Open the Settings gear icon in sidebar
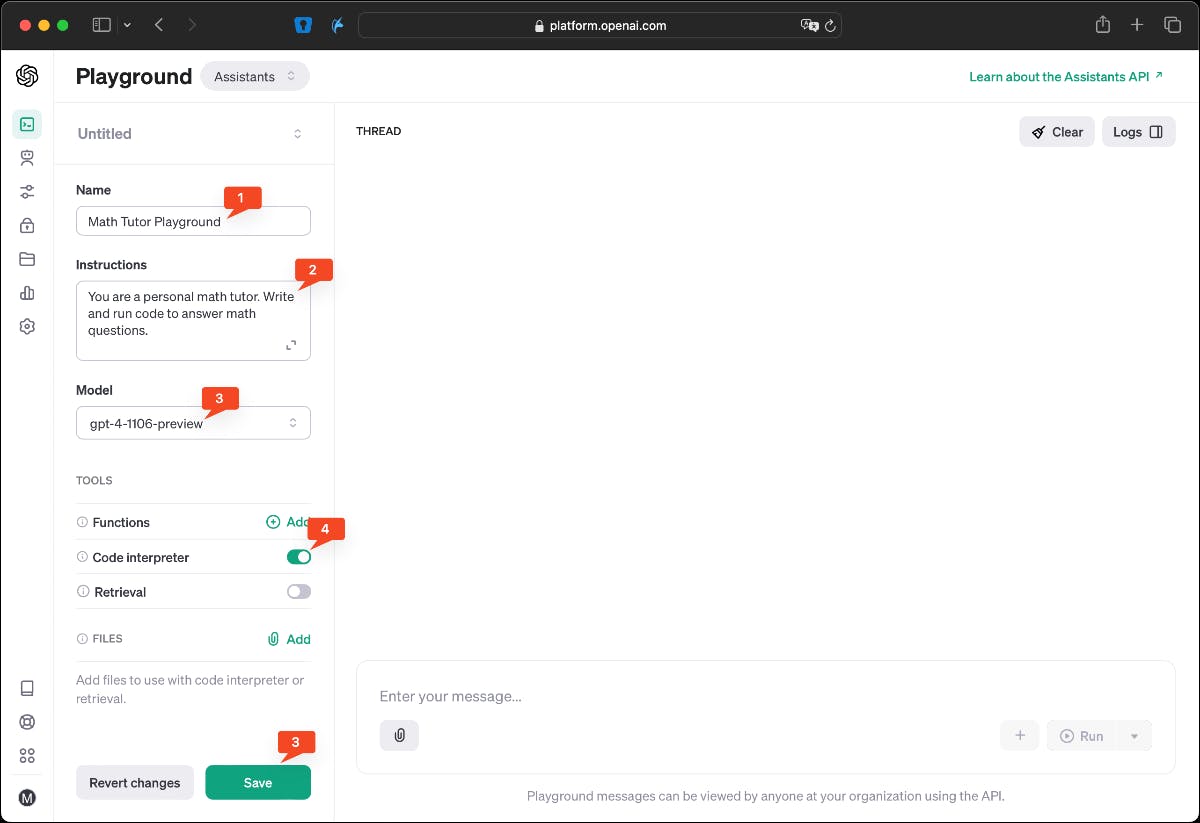The width and height of the screenshot is (1200, 823). coord(27,327)
